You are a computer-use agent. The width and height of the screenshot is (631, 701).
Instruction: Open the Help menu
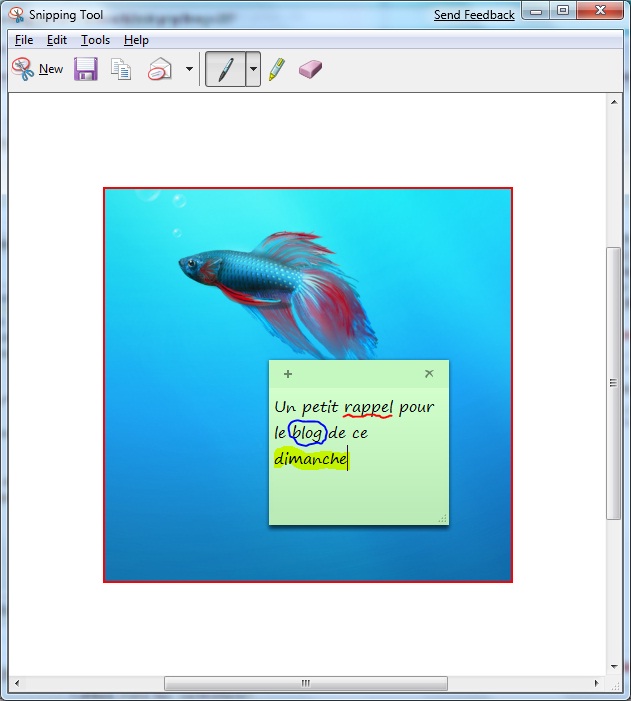(x=136, y=40)
